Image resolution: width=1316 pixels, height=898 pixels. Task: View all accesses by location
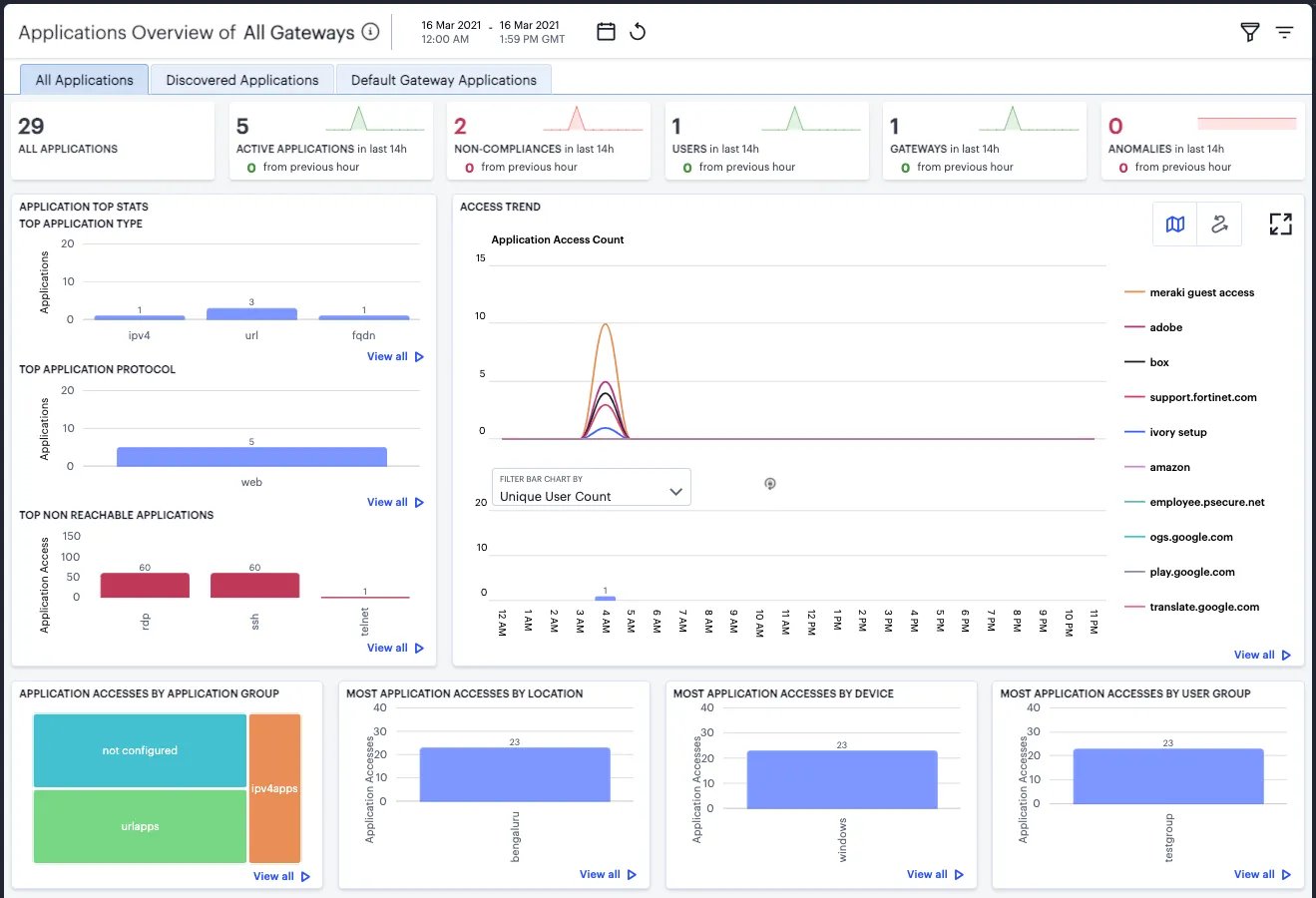pos(608,875)
